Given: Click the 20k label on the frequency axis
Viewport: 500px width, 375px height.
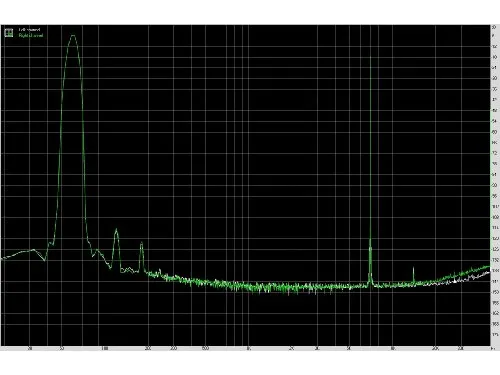Looking at the screenshot, I should point(435,349).
